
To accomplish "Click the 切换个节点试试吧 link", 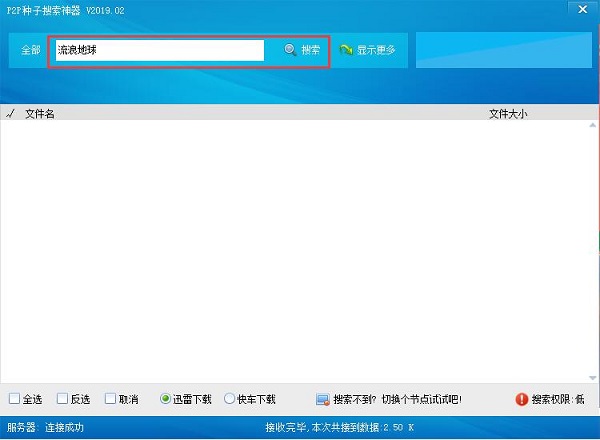I will pos(421,399).
